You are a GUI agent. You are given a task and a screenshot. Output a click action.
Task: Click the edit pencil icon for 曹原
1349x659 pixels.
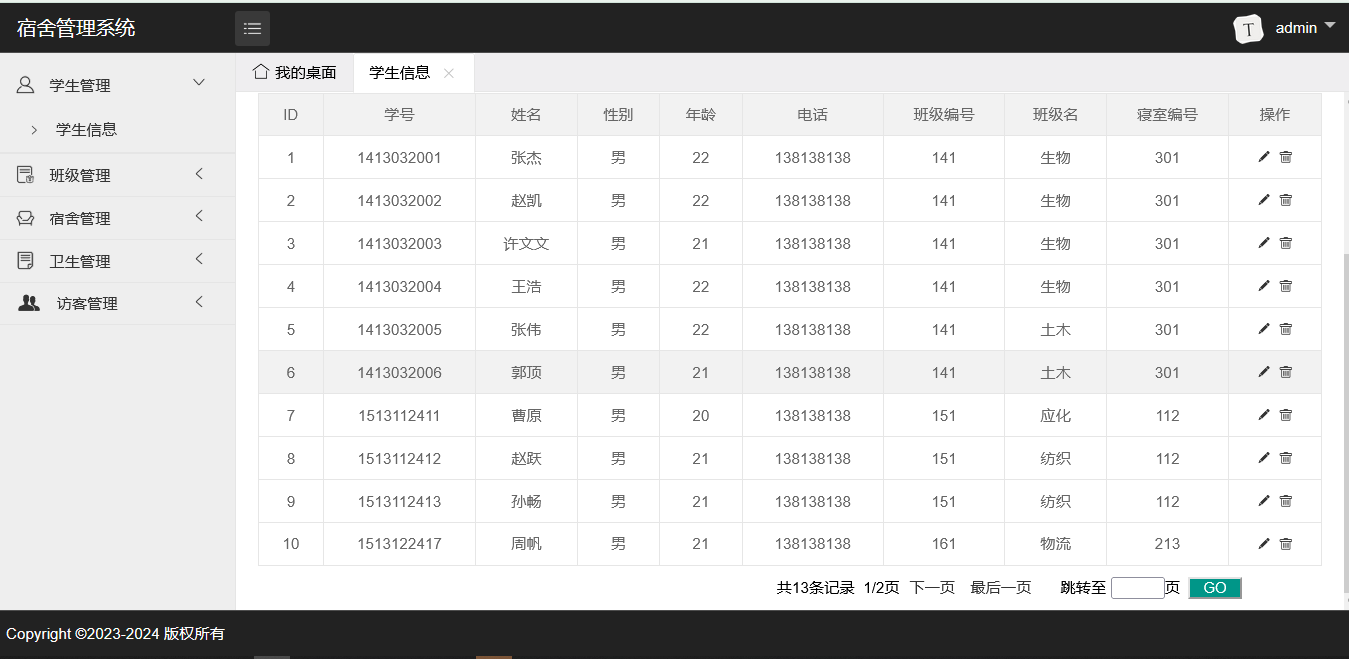click(x=1263, y=415)
